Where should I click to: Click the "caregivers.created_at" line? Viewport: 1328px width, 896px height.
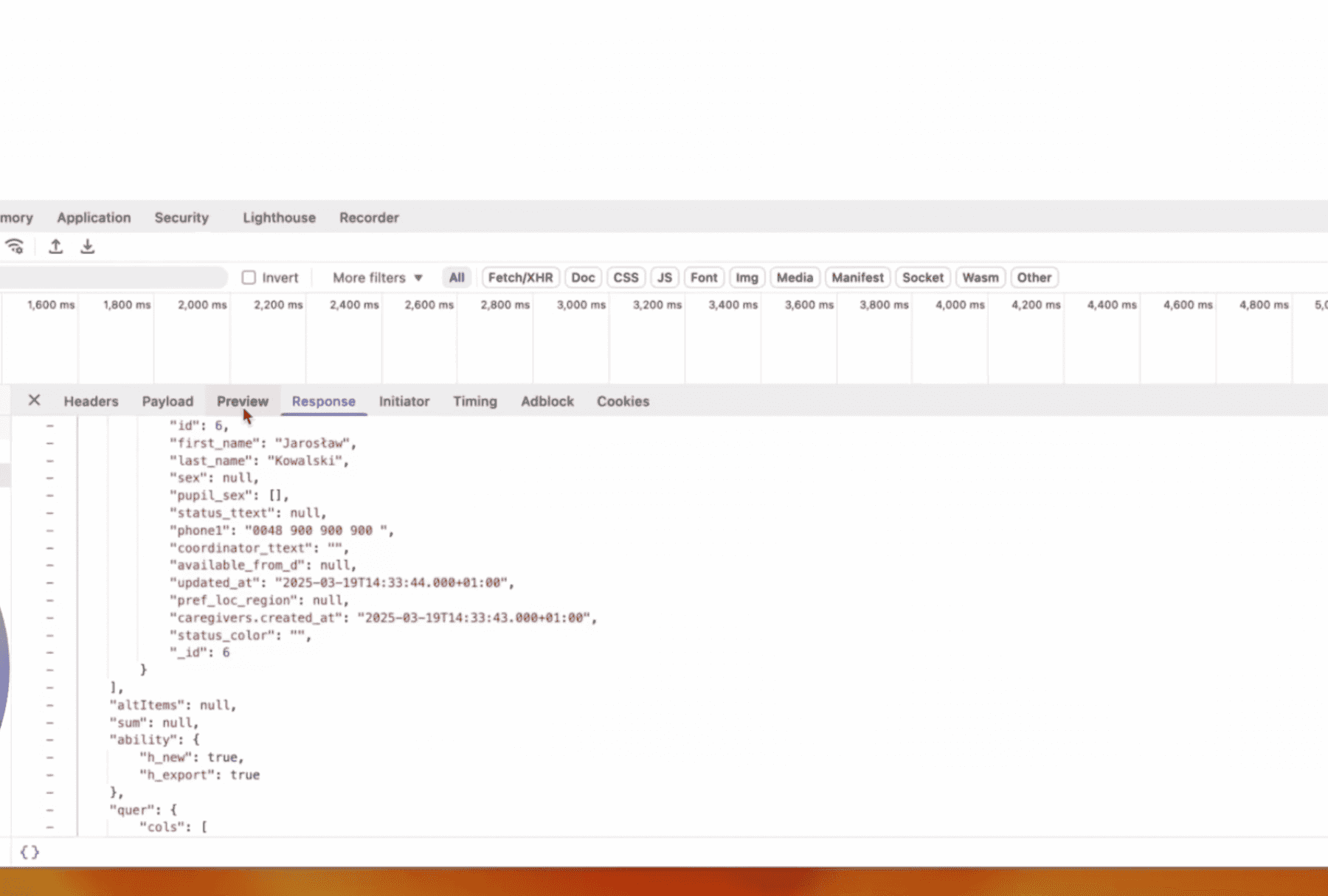[x=384, y=618]
